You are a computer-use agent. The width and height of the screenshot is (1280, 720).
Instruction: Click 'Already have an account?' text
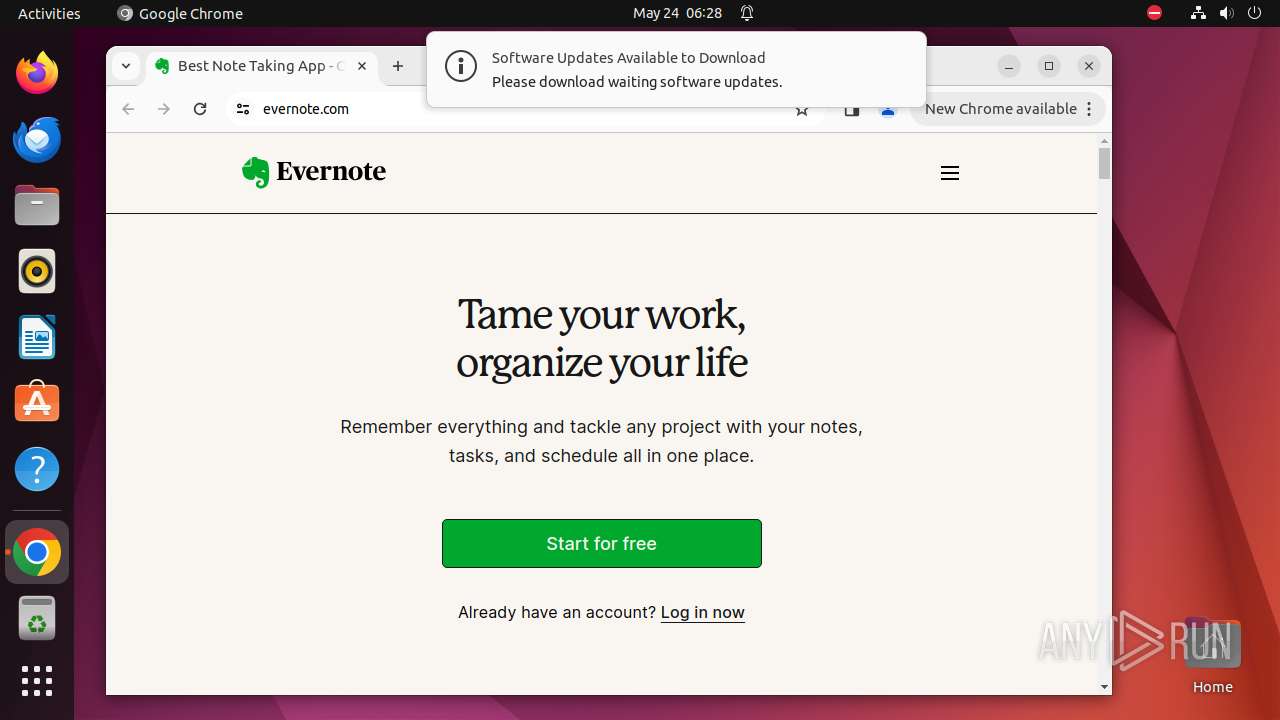point(557,612)
